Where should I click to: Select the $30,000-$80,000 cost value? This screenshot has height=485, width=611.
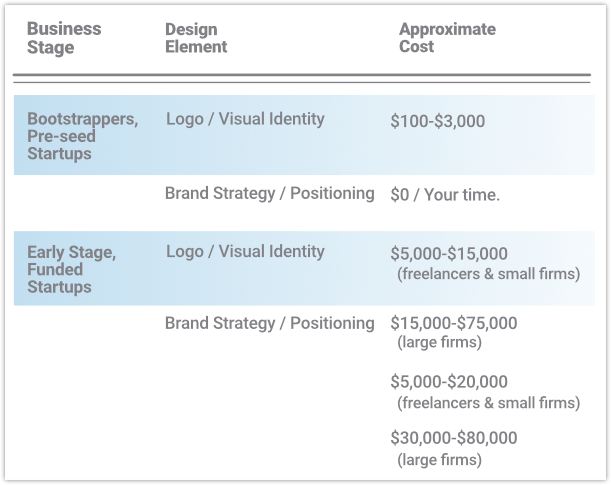pyautogui.click(x=454, y=438)
